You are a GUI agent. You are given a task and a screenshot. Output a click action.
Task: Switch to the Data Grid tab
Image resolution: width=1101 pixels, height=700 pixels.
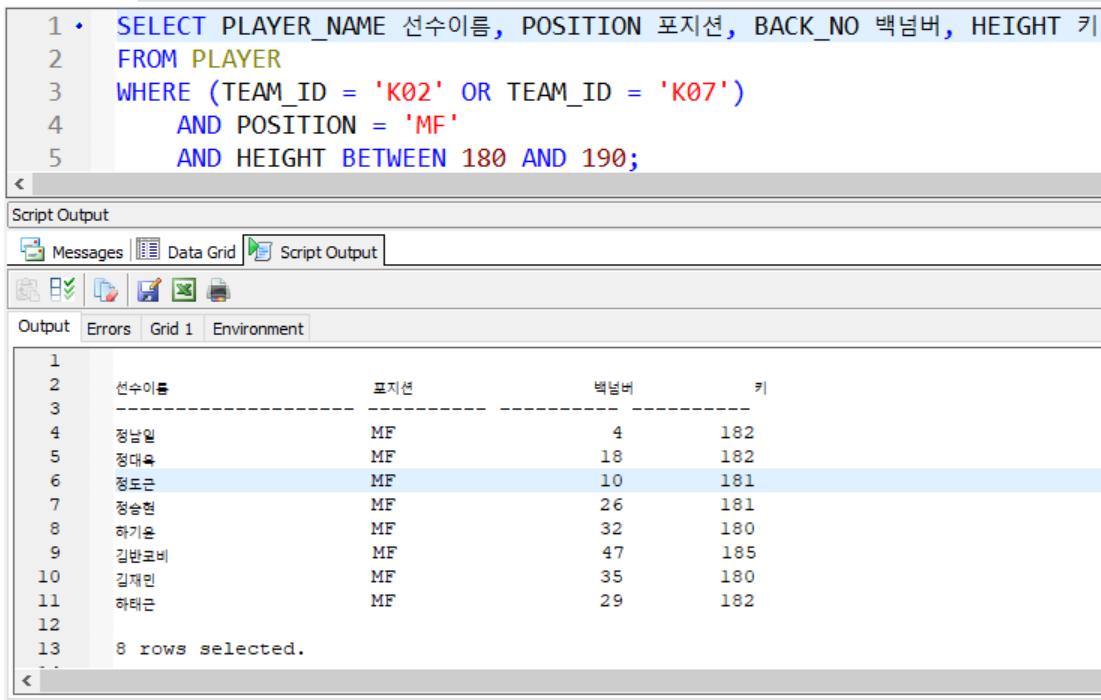point(187,251)
